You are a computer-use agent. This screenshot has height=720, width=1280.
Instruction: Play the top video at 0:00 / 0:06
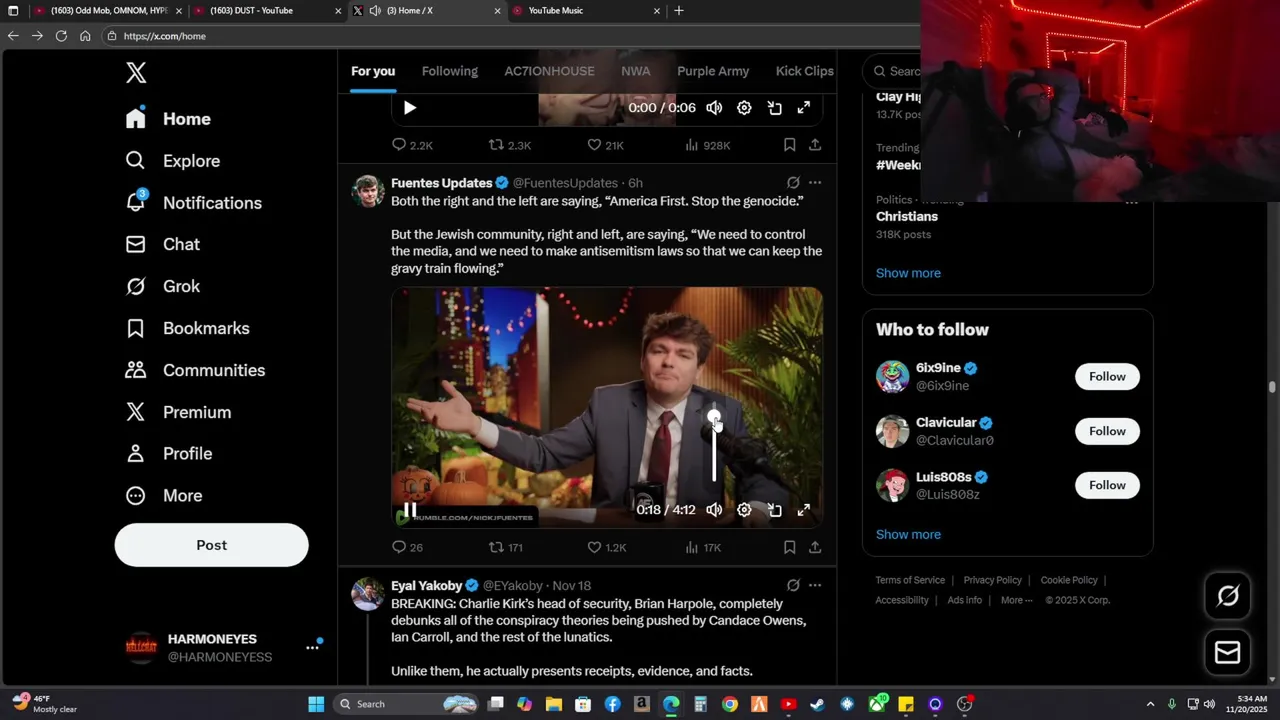coord(409,108)
